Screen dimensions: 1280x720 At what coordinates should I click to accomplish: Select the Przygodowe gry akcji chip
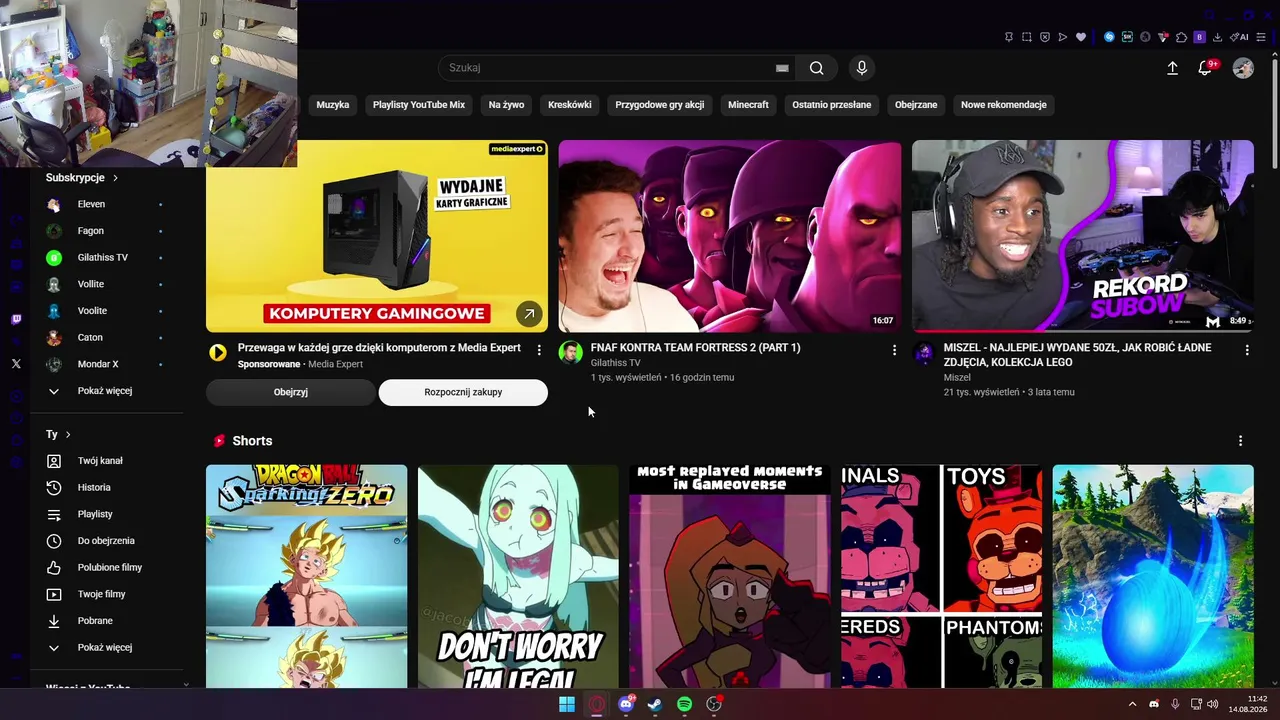[x=660, y=105]
